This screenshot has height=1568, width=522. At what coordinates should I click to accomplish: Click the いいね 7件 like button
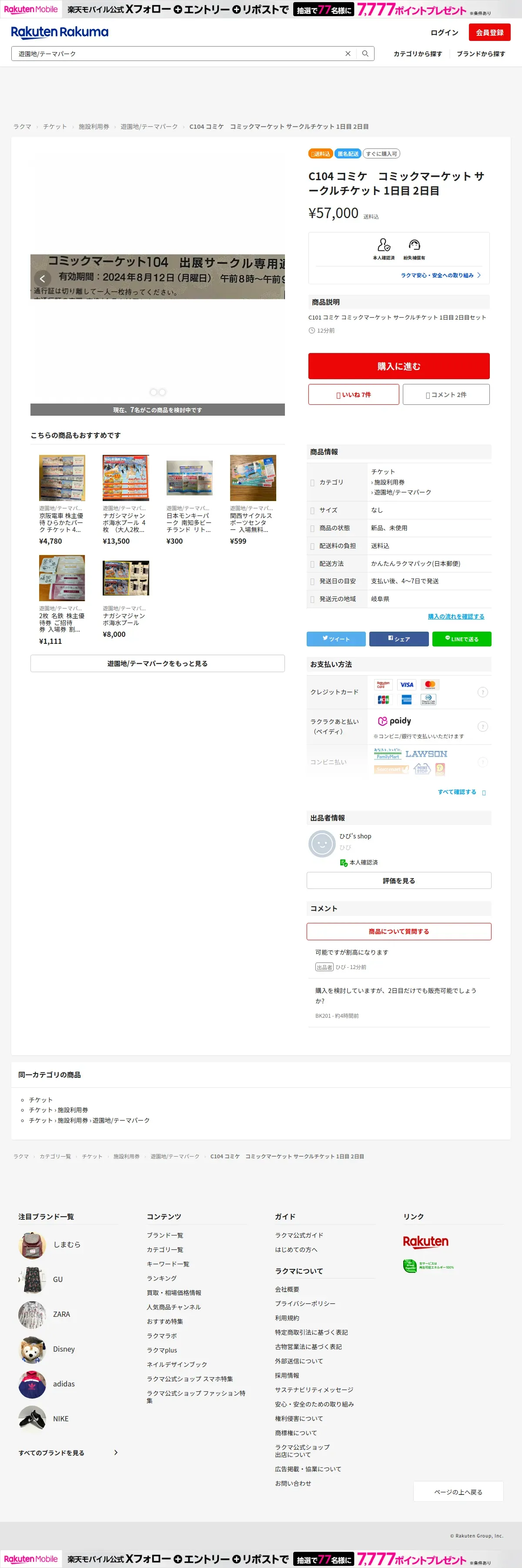(354, 394)
